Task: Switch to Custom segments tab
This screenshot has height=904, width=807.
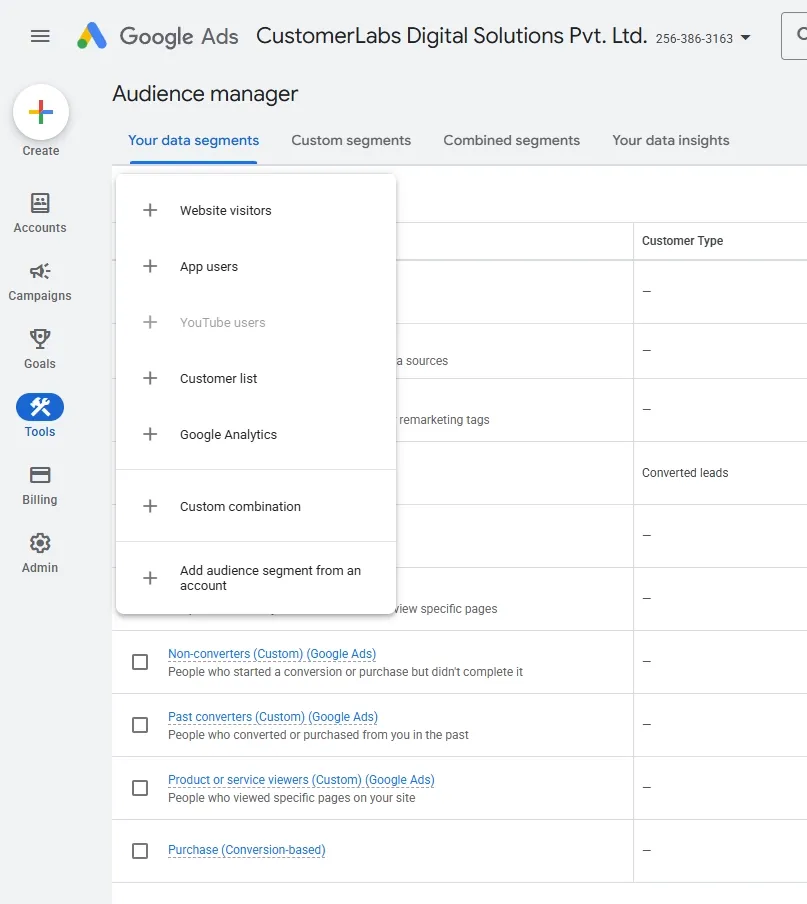Action: click(x=351, y=140)
